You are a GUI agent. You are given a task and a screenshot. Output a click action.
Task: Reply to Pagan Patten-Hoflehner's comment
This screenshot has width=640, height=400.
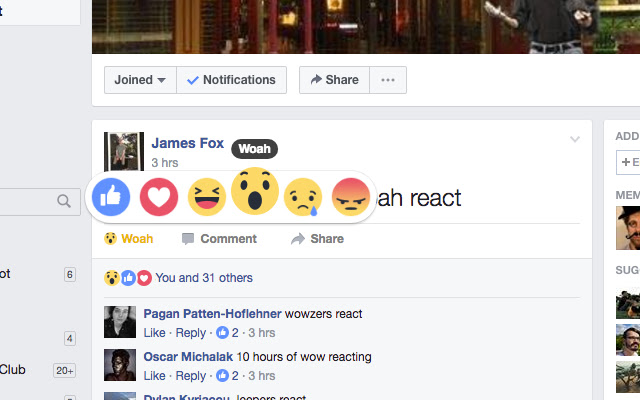coord(191,333)
